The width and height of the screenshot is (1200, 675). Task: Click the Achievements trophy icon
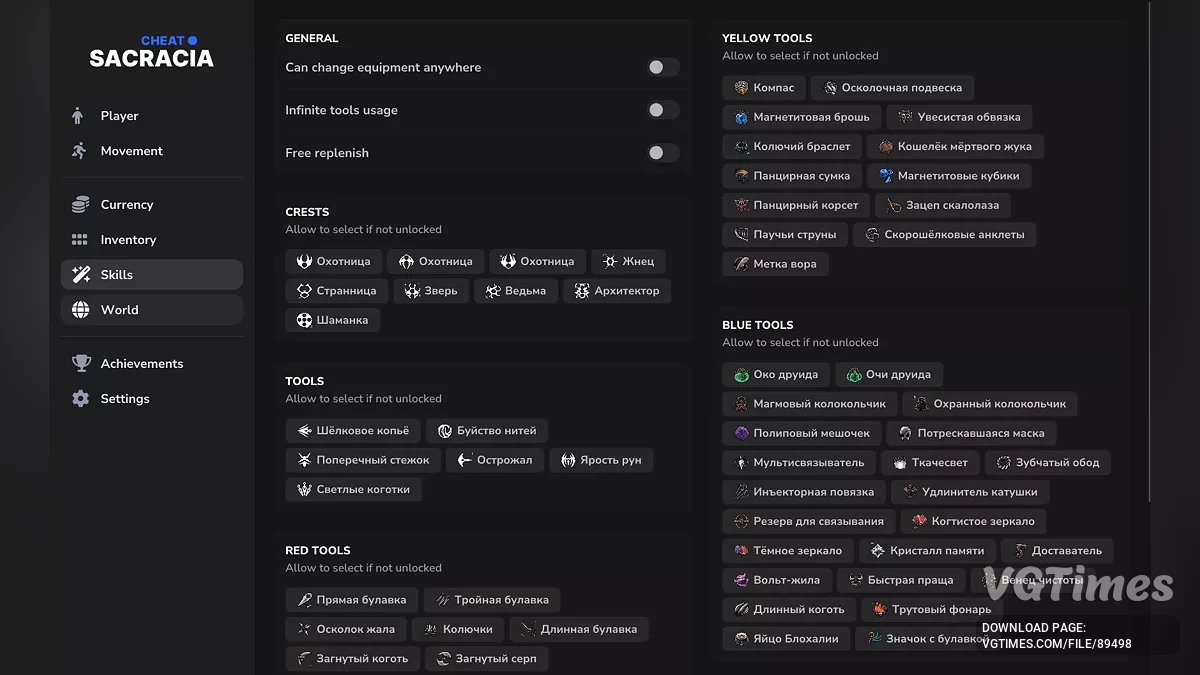[x=80, y=364]
